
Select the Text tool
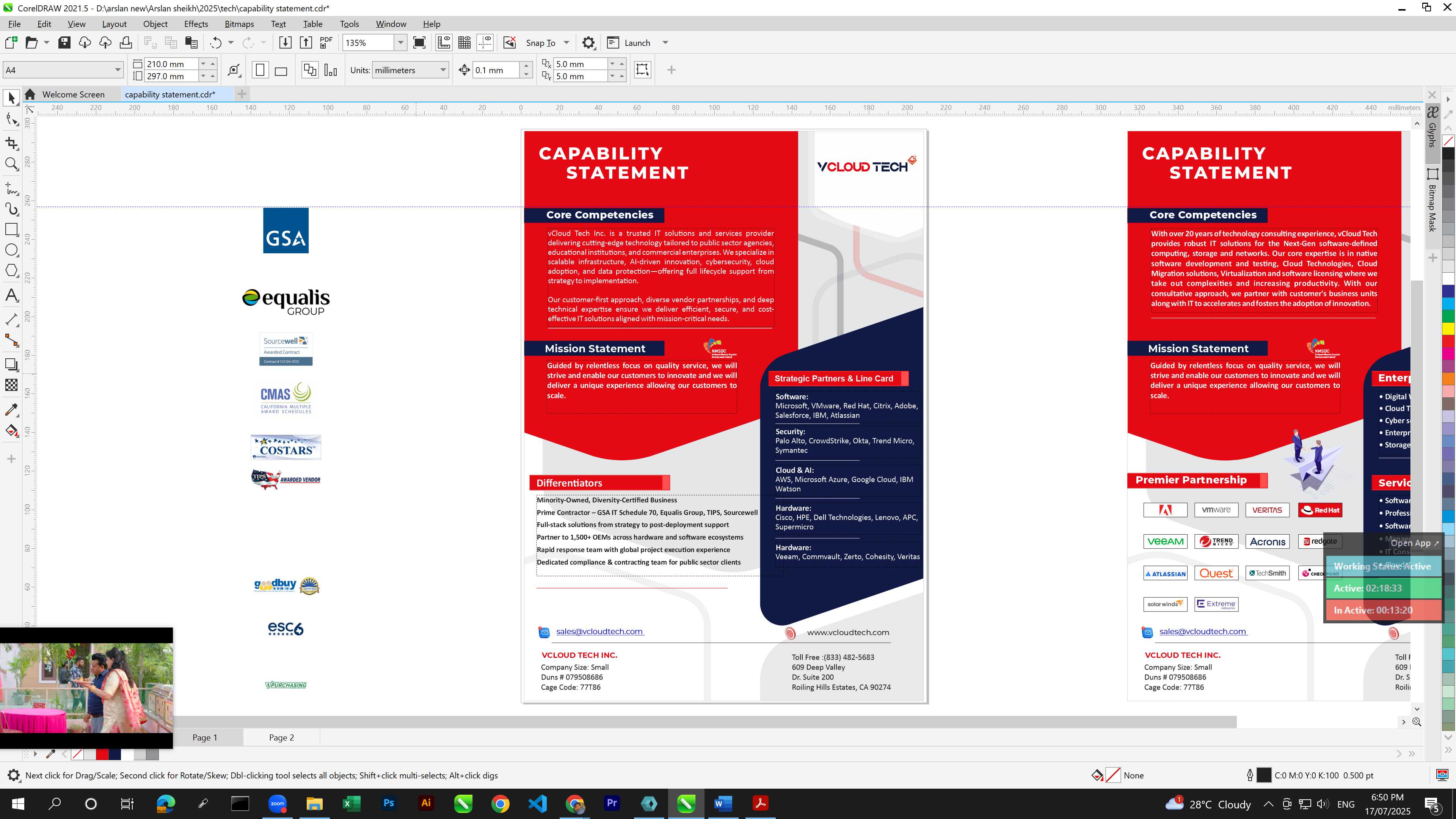[x=11, y=295]
